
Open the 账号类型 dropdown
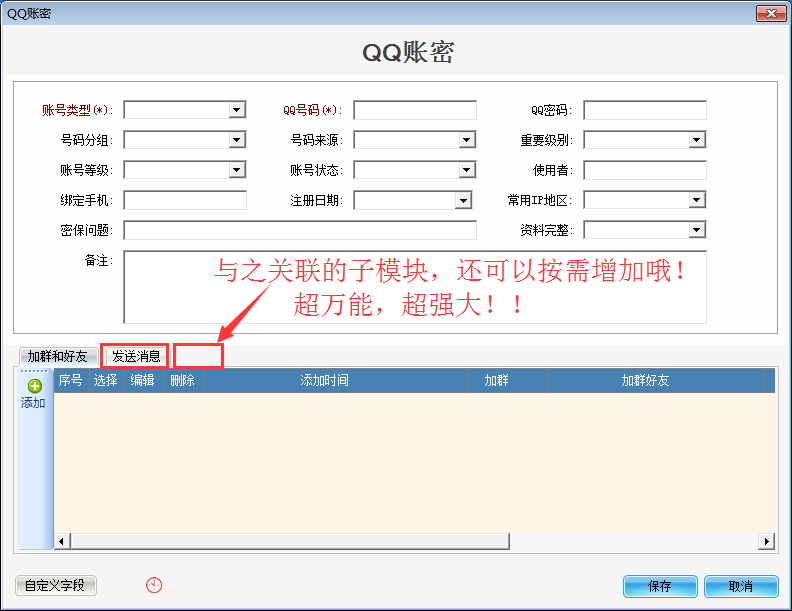click(236, 110)
